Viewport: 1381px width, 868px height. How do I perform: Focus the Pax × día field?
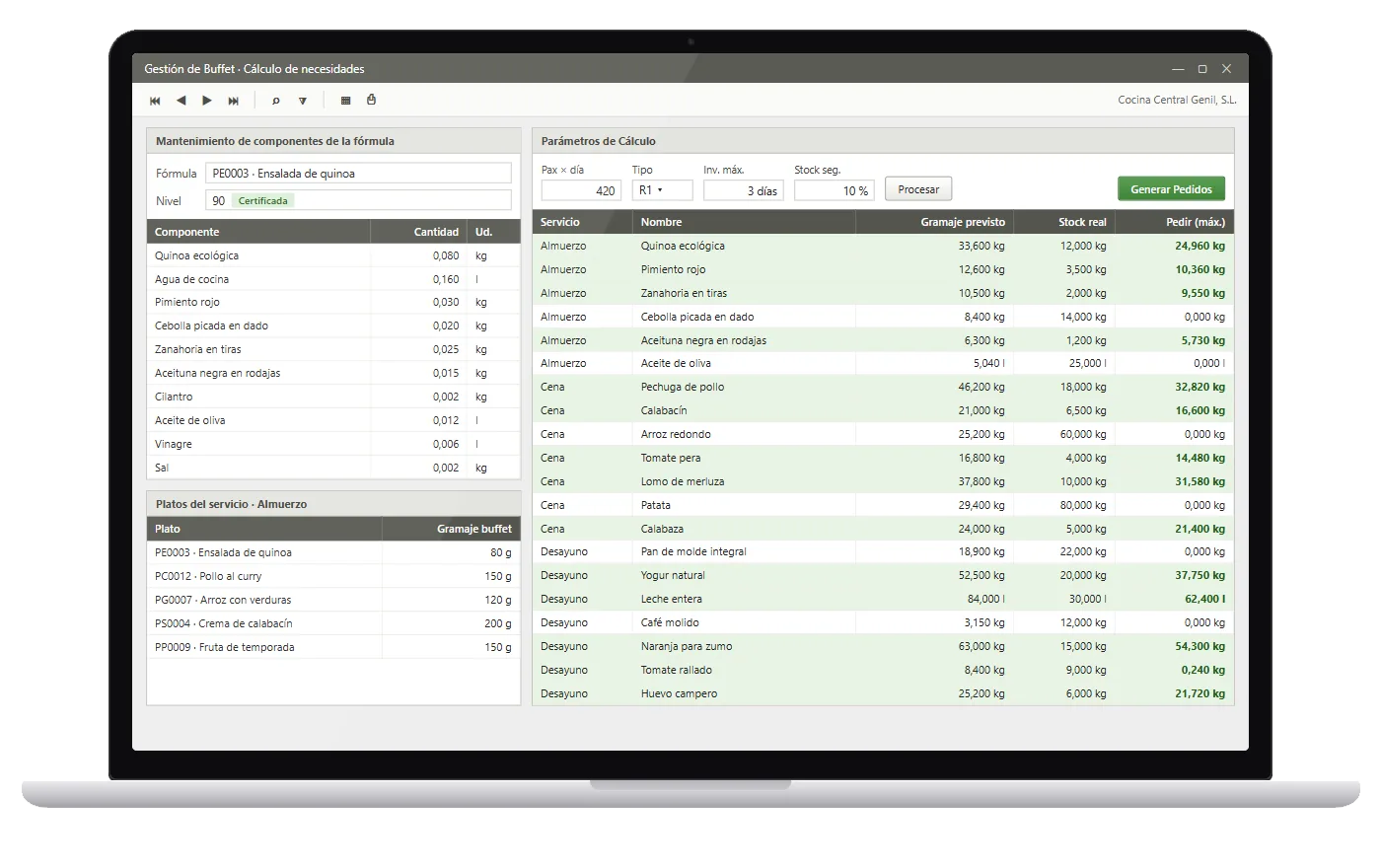tap(581, 190)
